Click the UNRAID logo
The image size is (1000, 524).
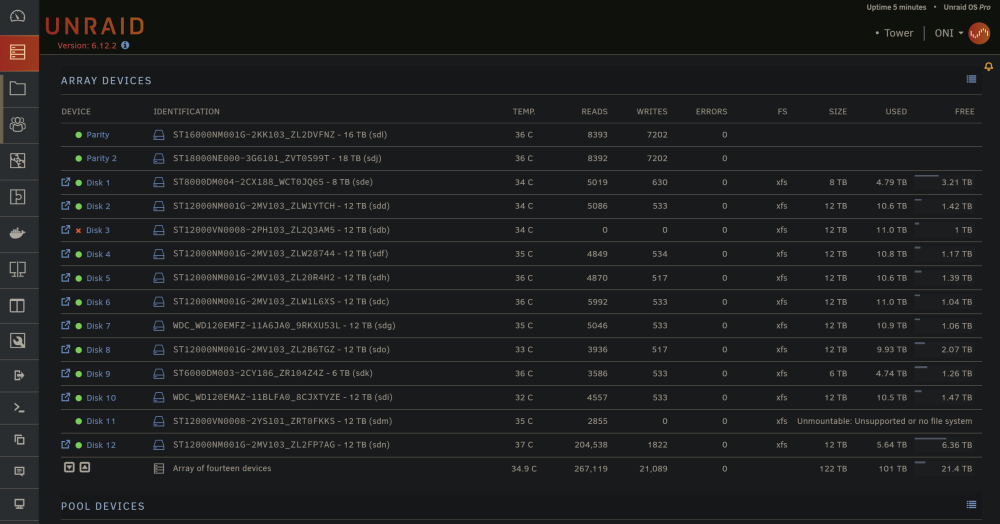95,26
